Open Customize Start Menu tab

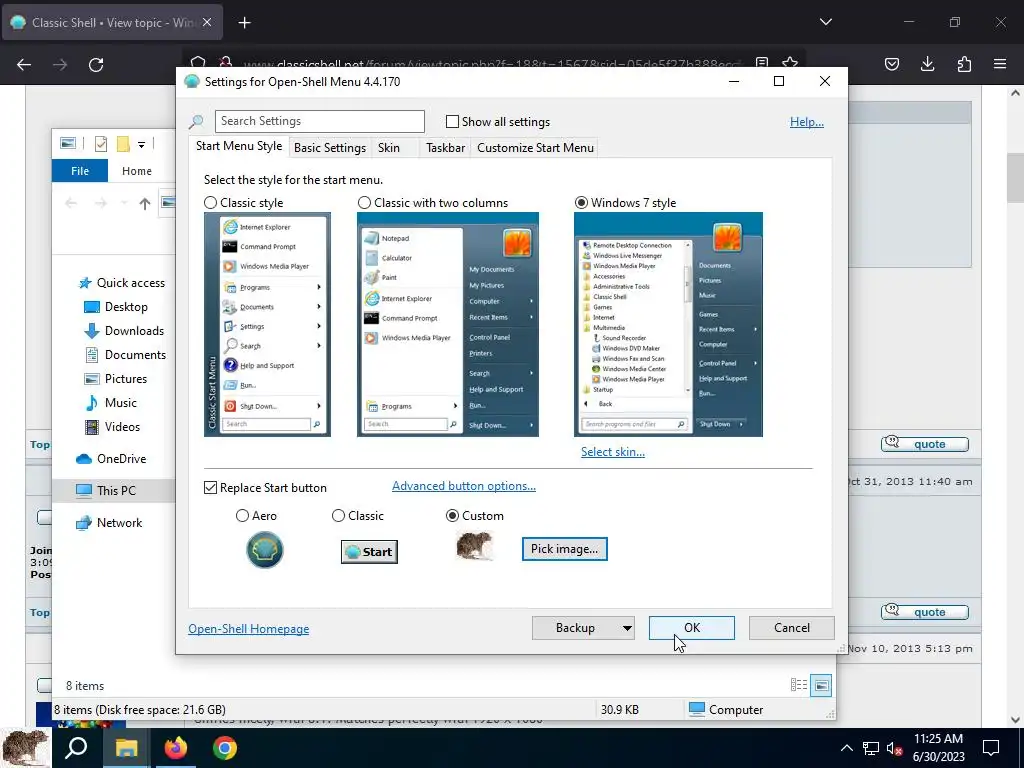pos(536,148)
